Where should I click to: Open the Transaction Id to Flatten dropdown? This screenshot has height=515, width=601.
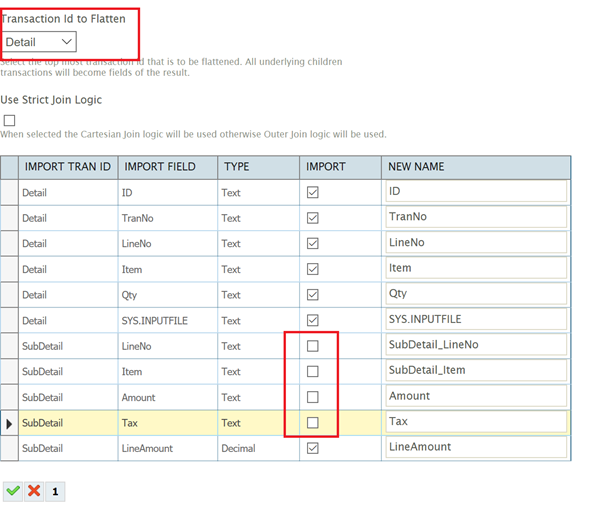(x=39, y=42)
